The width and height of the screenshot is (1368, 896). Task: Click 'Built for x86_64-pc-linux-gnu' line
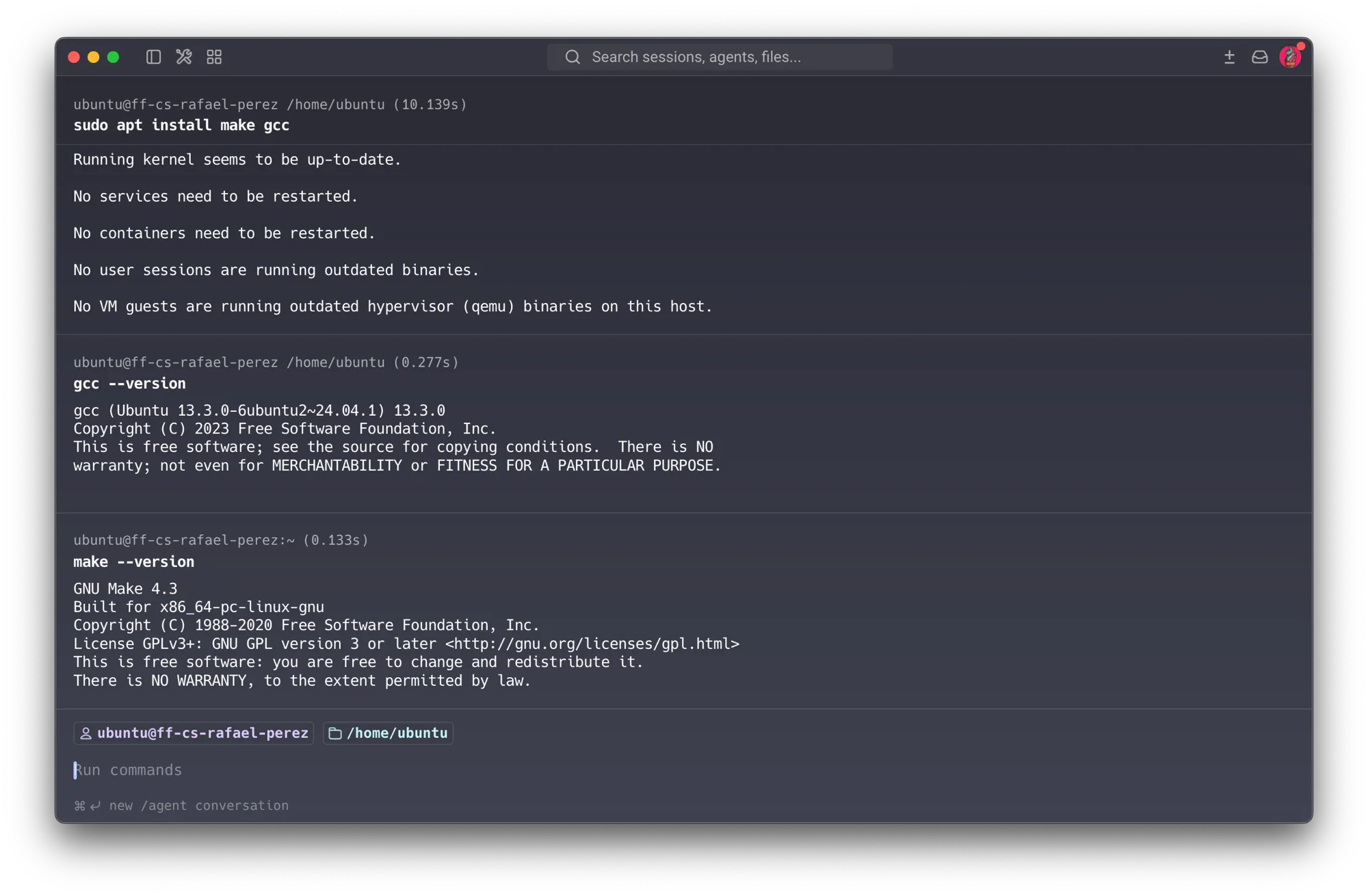coord(198,607)
